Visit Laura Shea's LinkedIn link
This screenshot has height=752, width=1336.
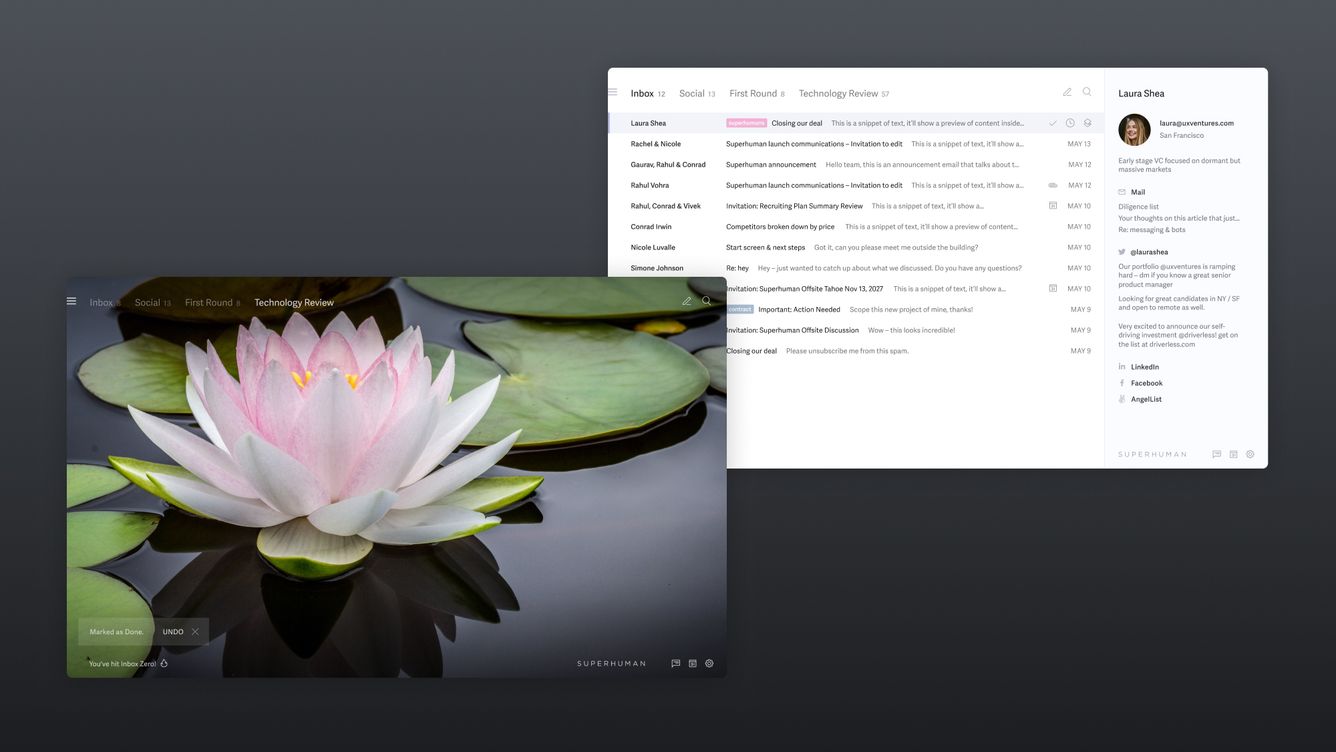[1144, 366]
